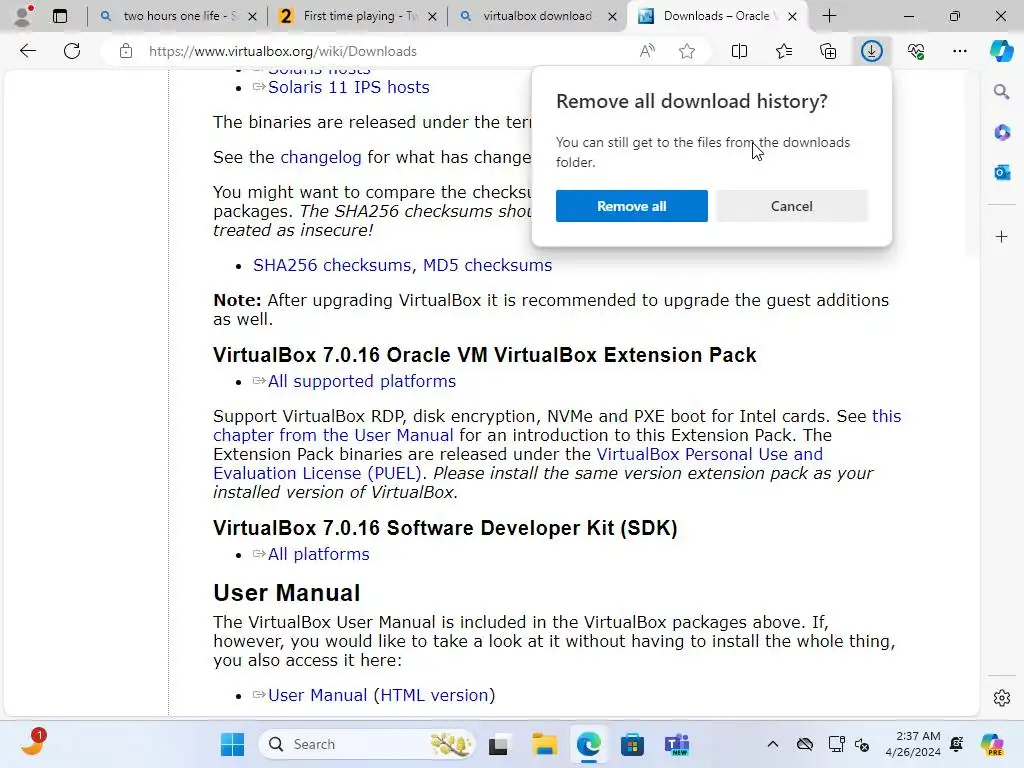Viewport: 1024px width, 768px height.
Task: Open User Manual (HTML version) link
Action: pyautogui.click(x=381, y=695)
